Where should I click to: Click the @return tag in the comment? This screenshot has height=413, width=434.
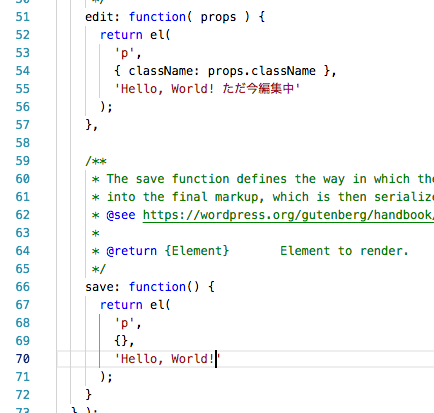(132, 251)
